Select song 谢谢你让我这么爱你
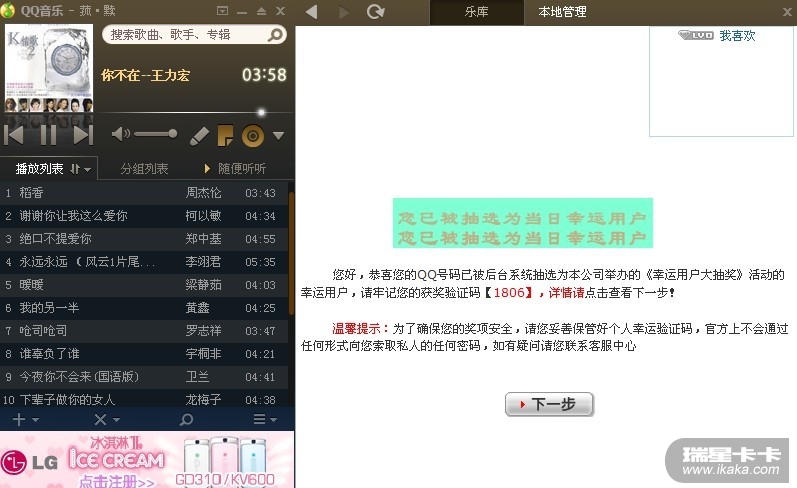 (144, 216)
